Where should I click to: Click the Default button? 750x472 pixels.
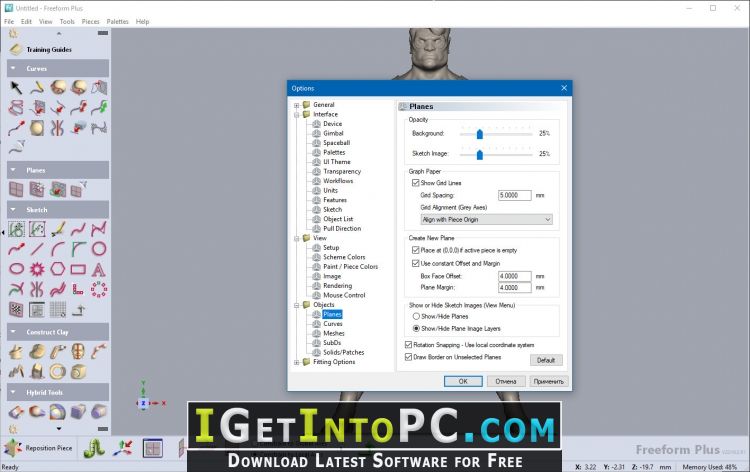click(546, 360)
